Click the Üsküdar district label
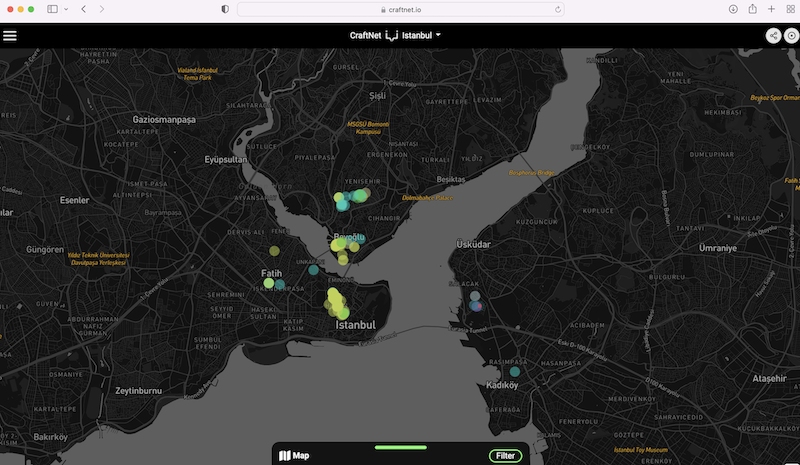The width and height of the screenshot is (800, 465). [473, 244]
